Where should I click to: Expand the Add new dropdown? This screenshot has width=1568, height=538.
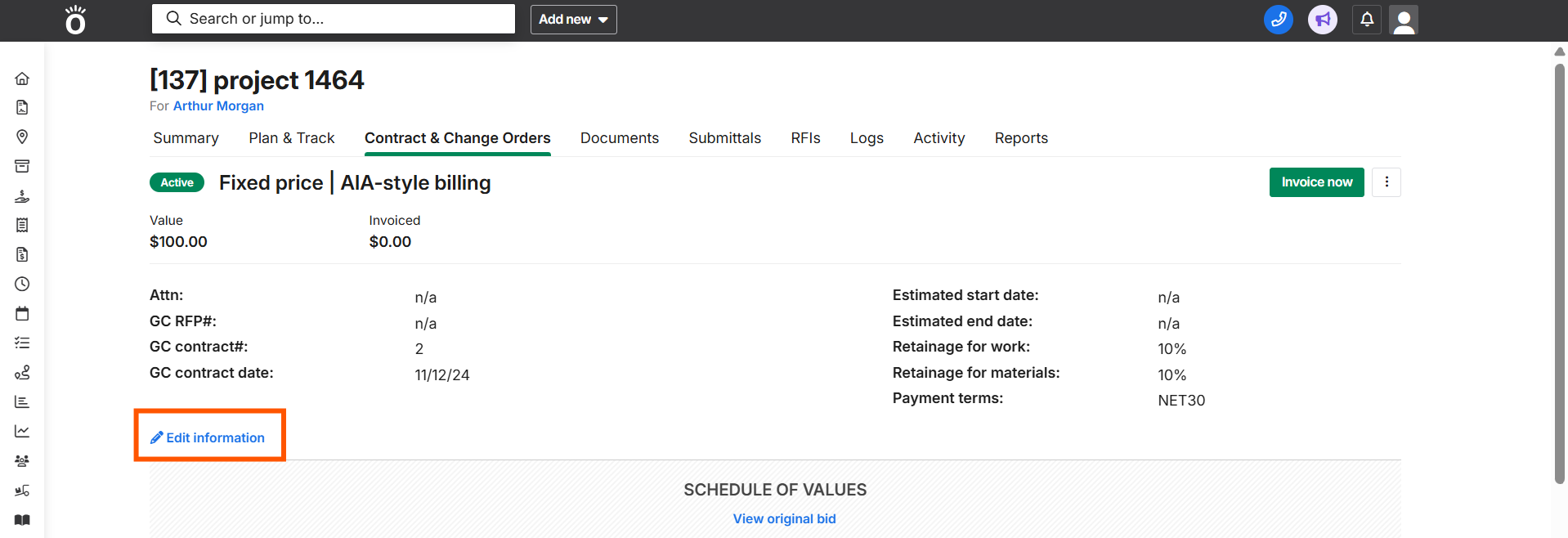point(573,20)
